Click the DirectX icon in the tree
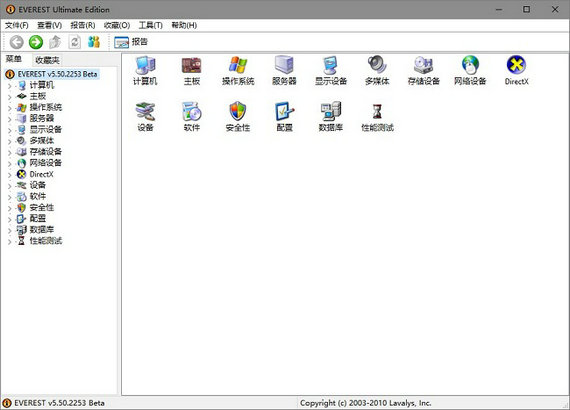The image size is (570, 410). tap(21, 174)
